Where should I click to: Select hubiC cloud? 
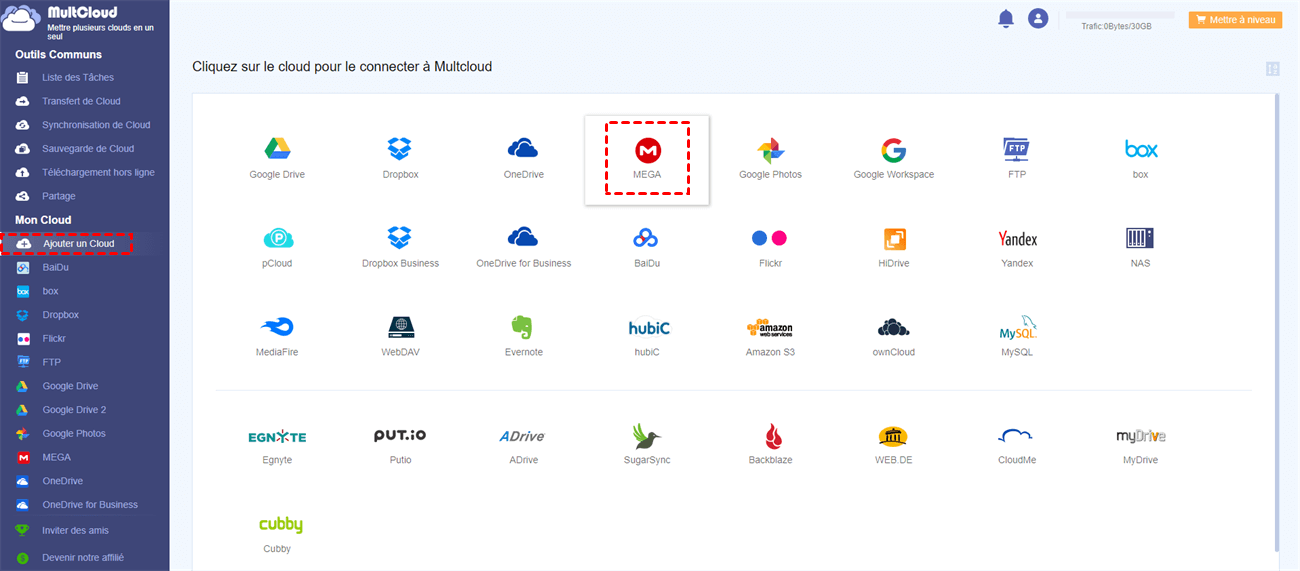click(x=649, y=327)
